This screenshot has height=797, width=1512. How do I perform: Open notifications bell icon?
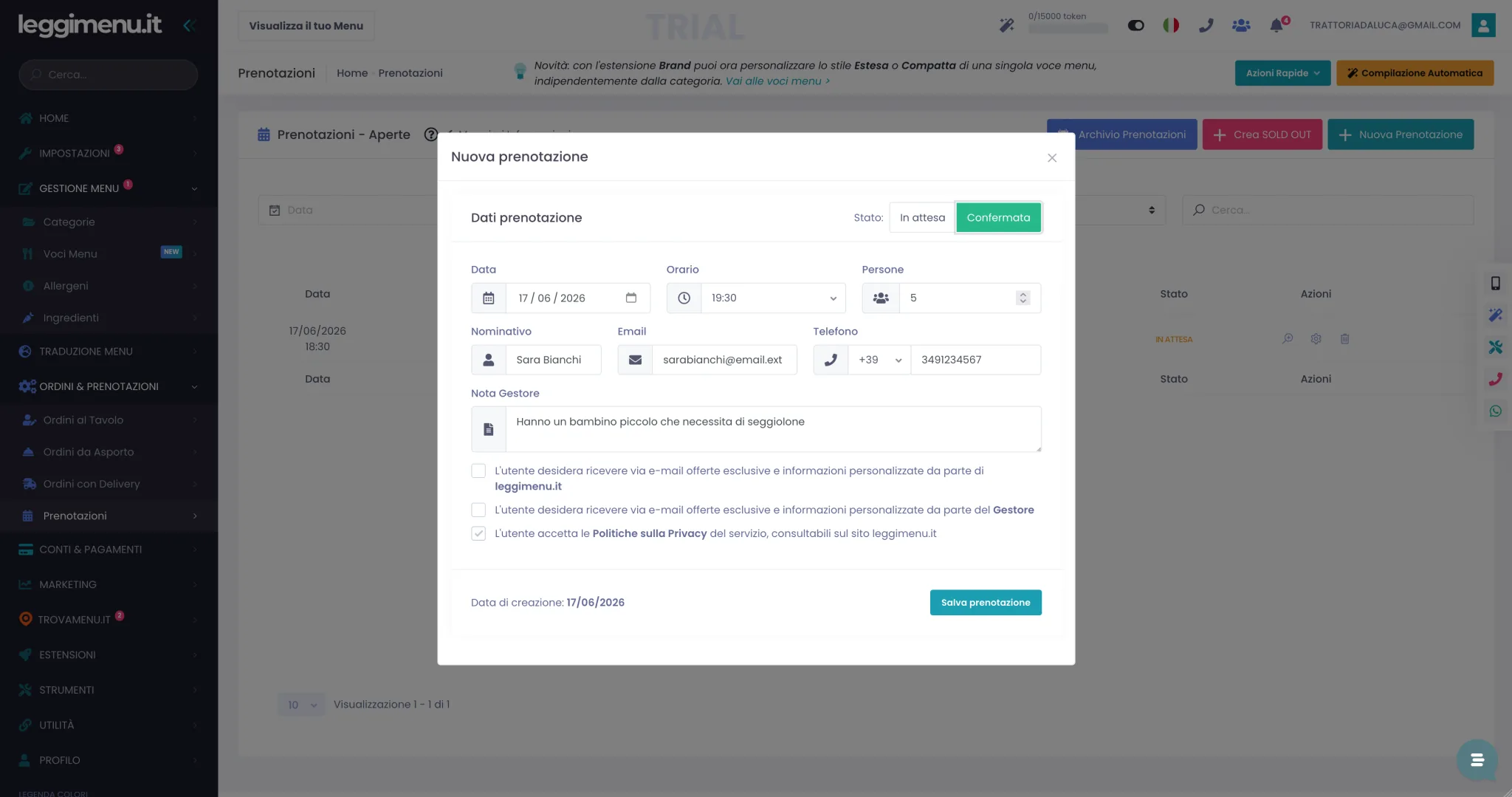(x=1276, y=25)
